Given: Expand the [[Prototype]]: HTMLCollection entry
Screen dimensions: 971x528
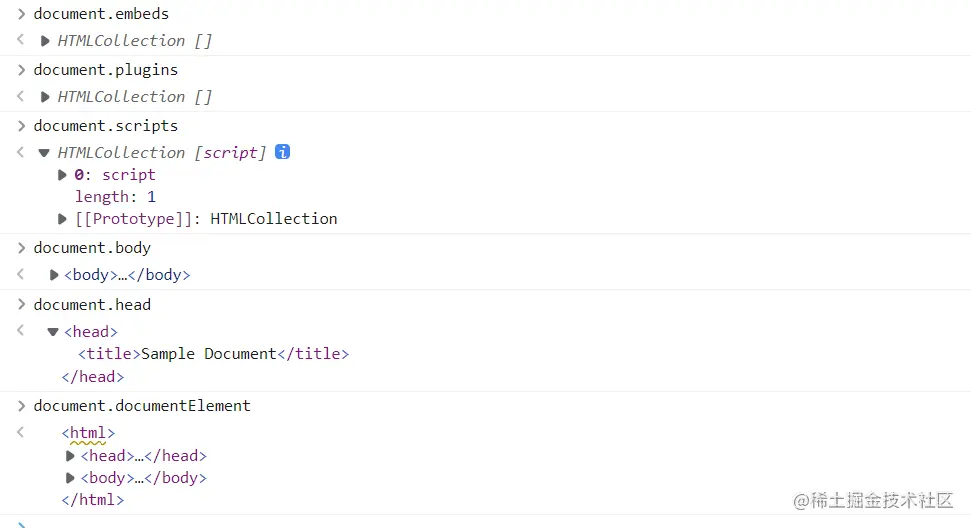Looking at the screenshot, I should click(x=63, y=219).
